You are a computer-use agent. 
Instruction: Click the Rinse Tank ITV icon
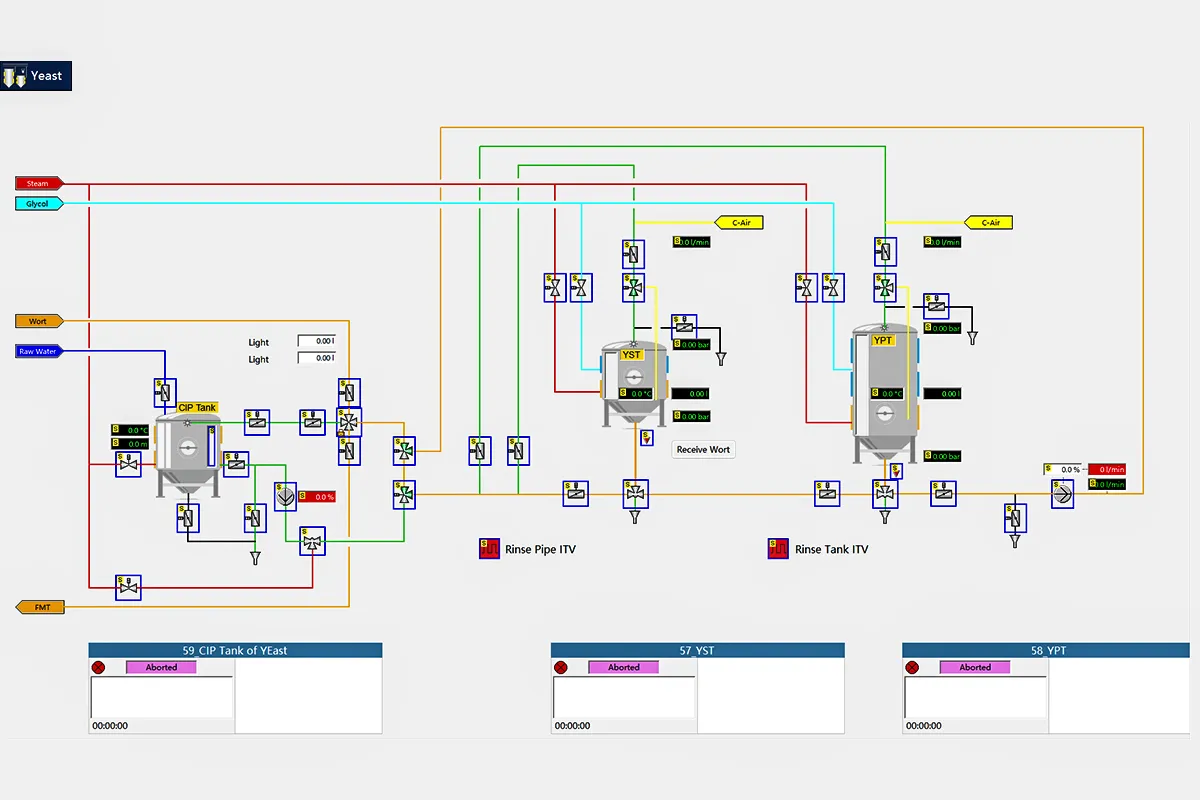point(778,549)
